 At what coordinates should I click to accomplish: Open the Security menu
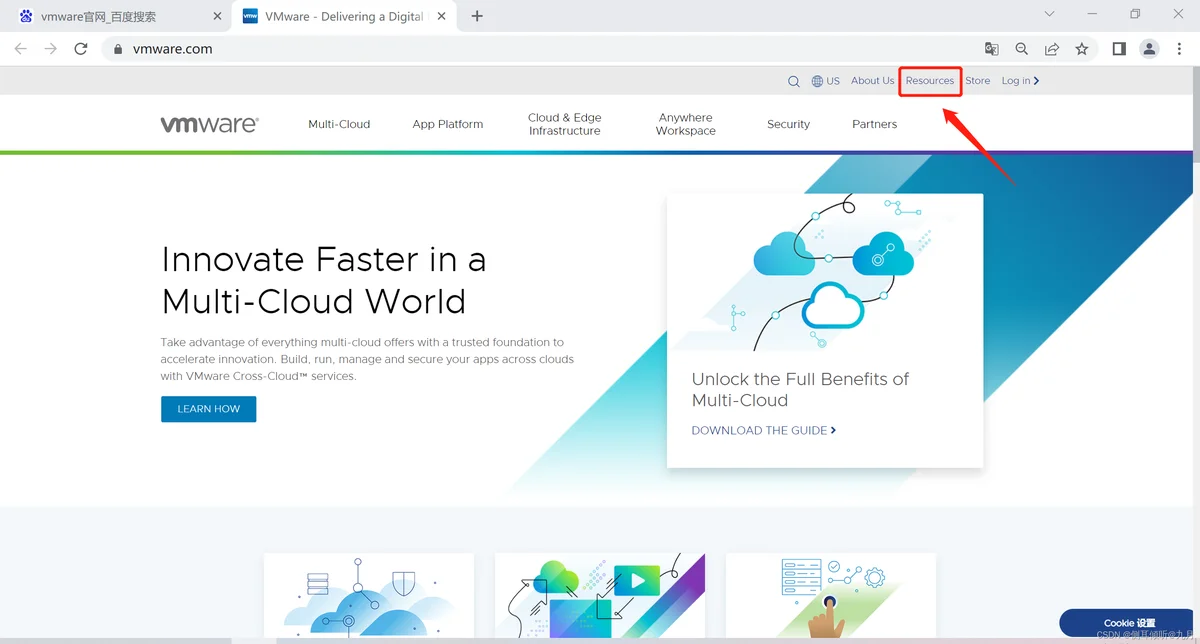click(x=788, y=124)
